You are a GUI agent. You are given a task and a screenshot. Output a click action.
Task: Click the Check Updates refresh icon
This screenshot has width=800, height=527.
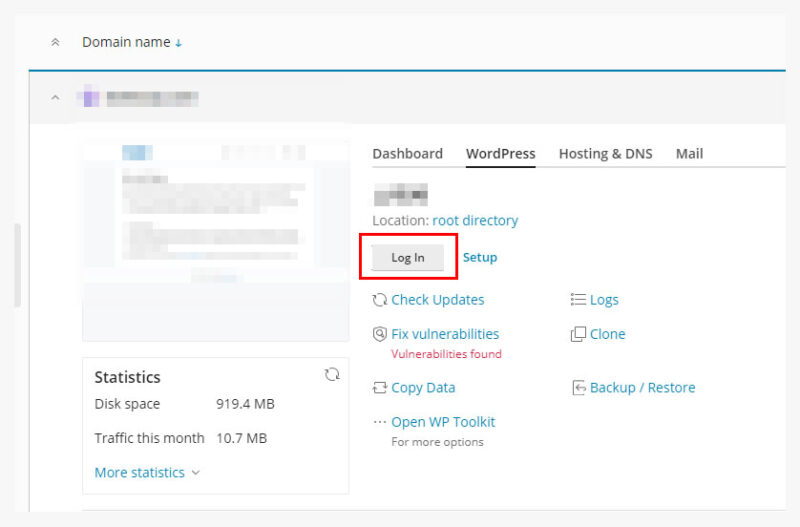[379, 300]
